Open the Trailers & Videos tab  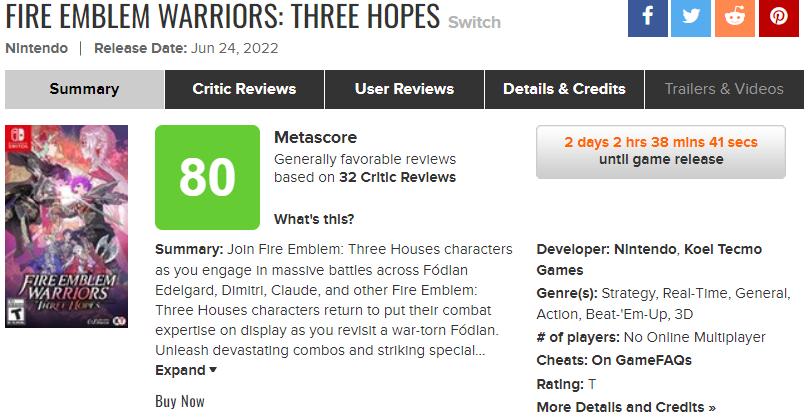click(724, 89)
